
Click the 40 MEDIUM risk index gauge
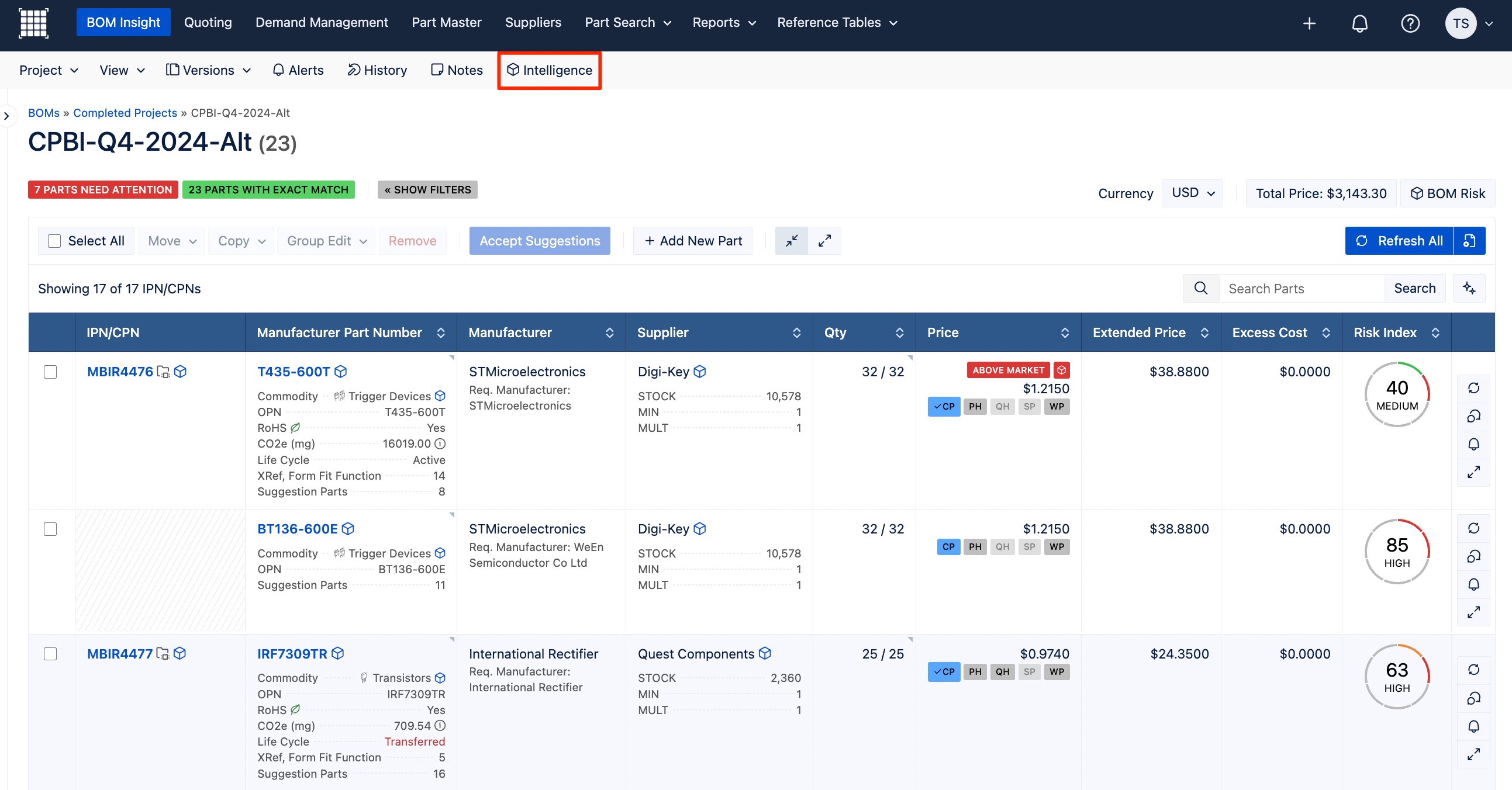click(1397, 394)
